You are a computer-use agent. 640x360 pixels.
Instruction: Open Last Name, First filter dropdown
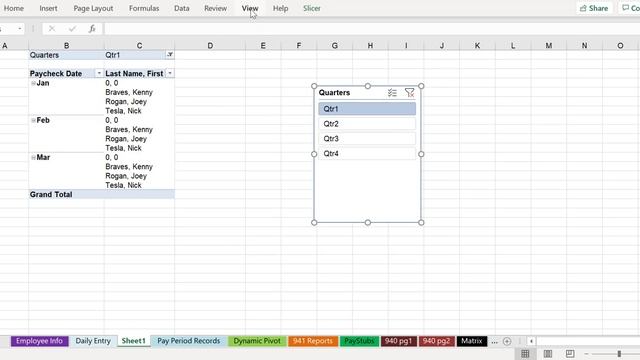(x=170, y=73)
